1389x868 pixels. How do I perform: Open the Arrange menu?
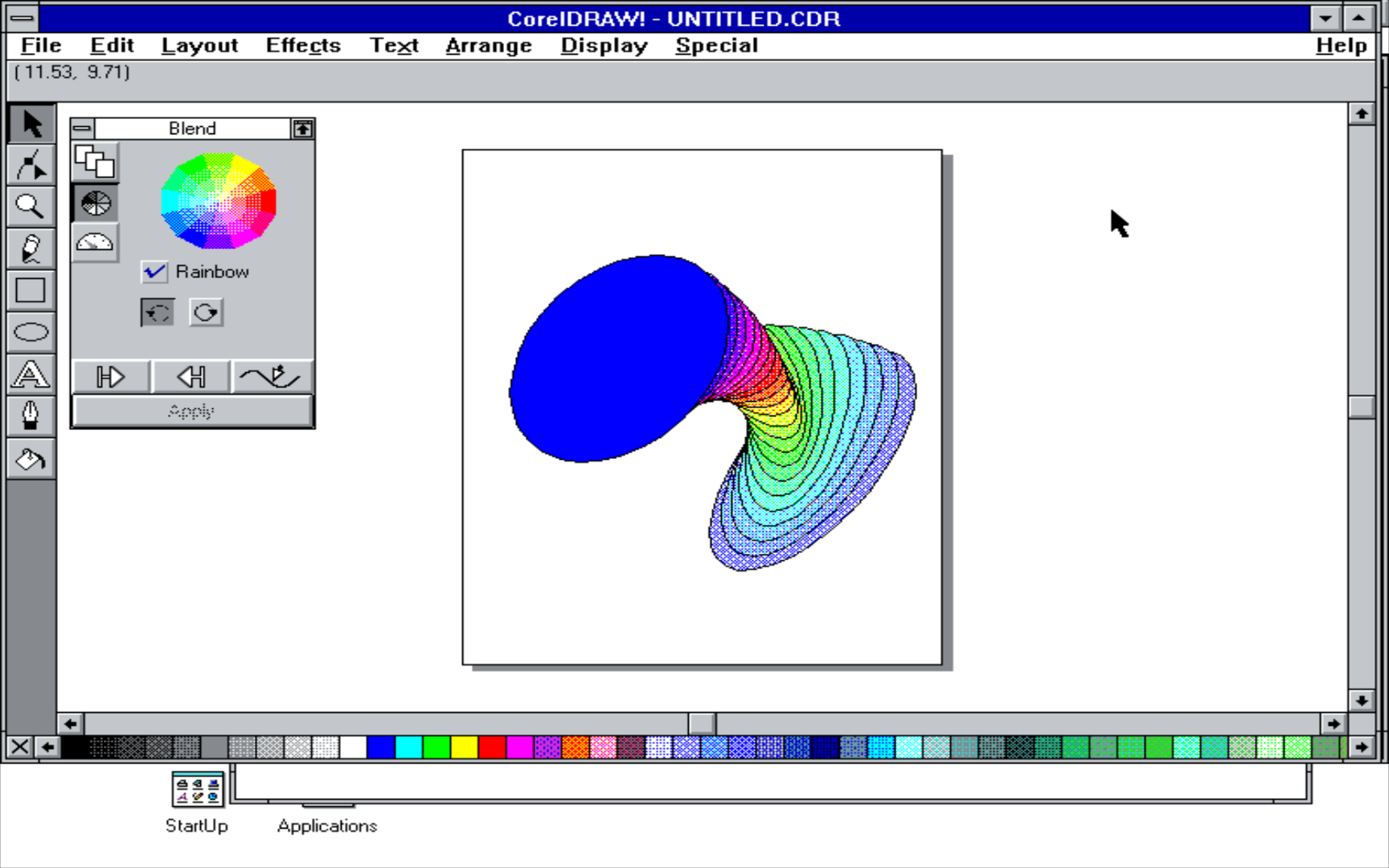pos(489,45)
